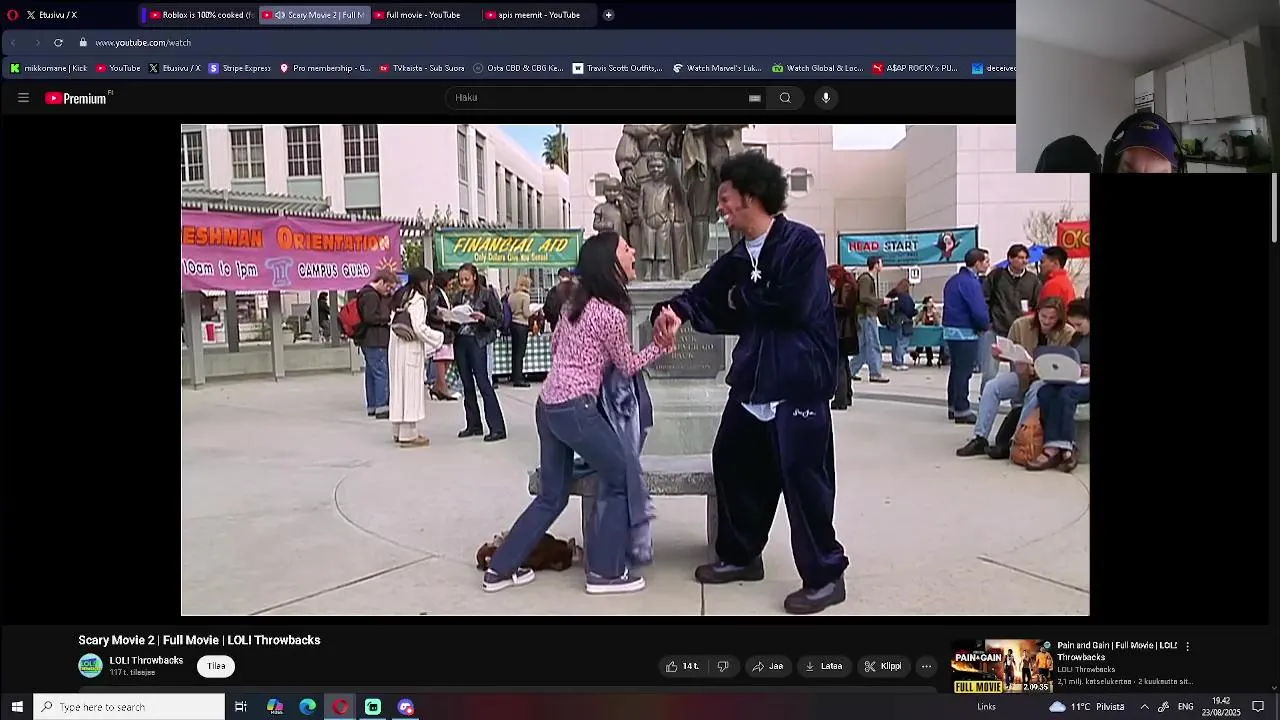Open the Watch Marvel's Luk... bookmark

click(x=717, y=68)
